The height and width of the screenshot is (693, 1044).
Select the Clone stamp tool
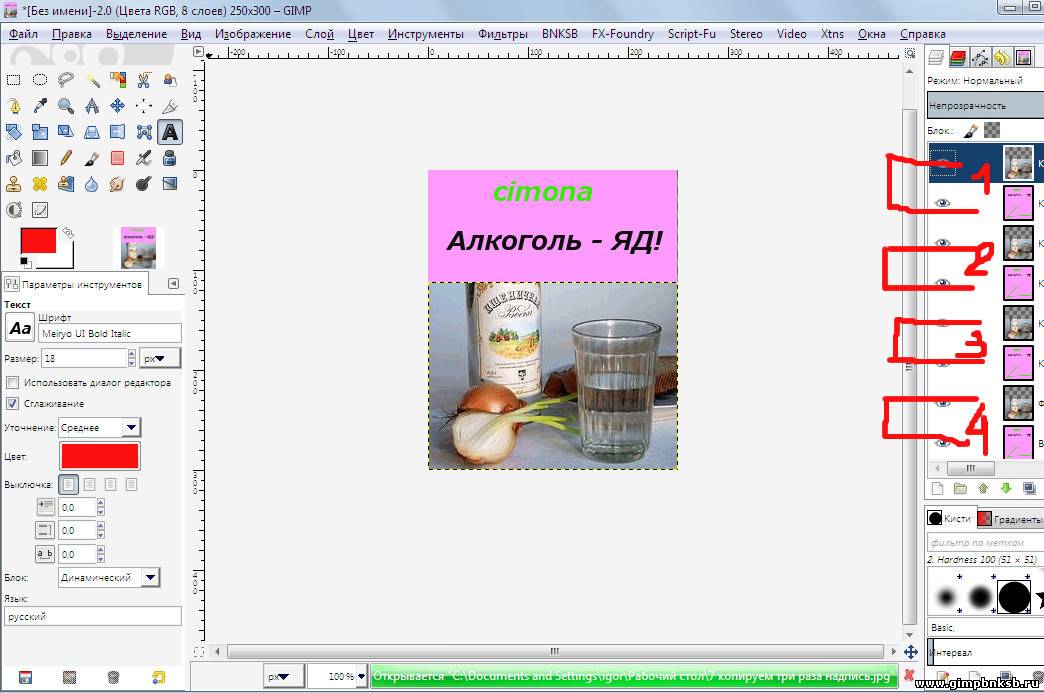pos(13,184)
